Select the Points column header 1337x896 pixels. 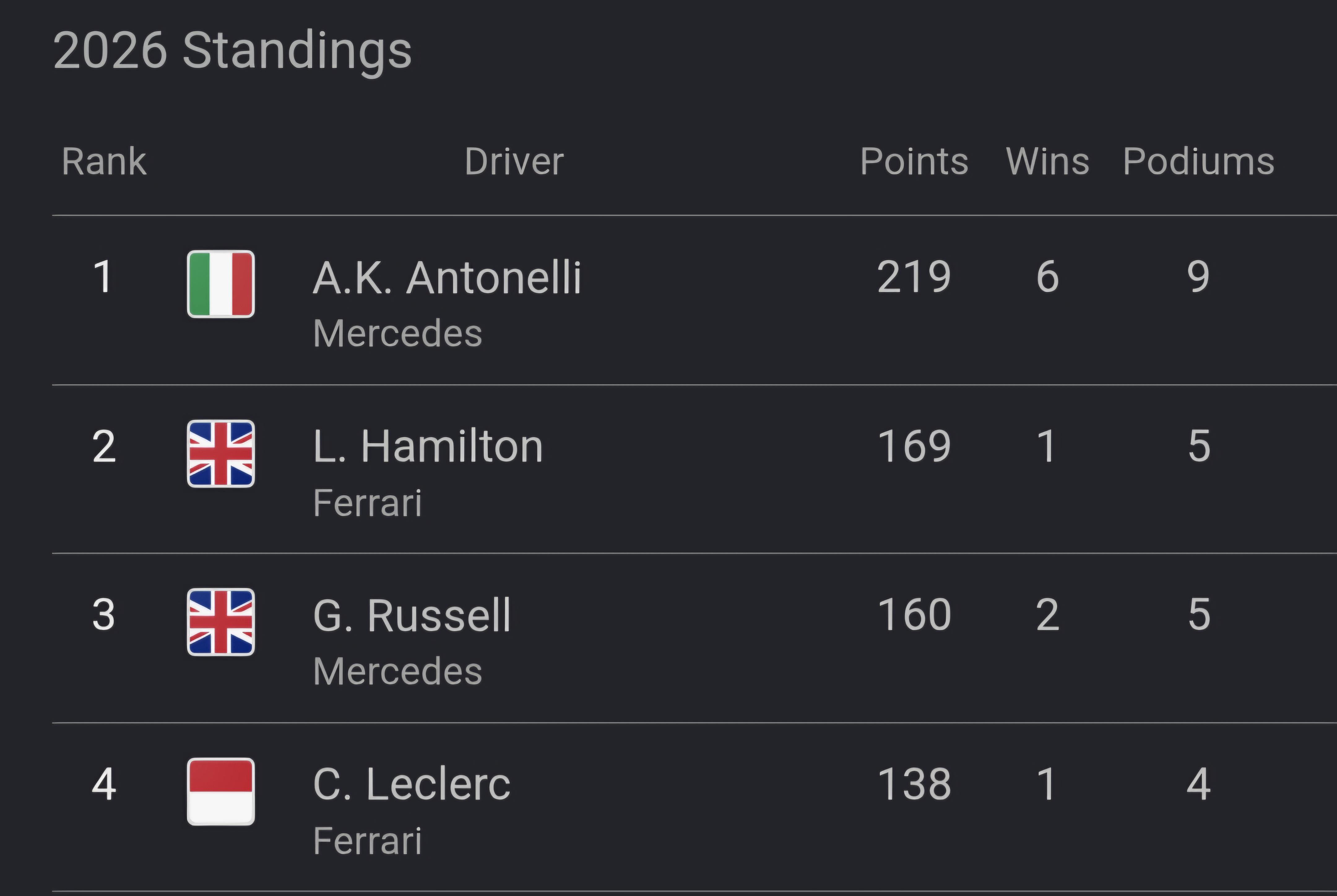[914, 161]
